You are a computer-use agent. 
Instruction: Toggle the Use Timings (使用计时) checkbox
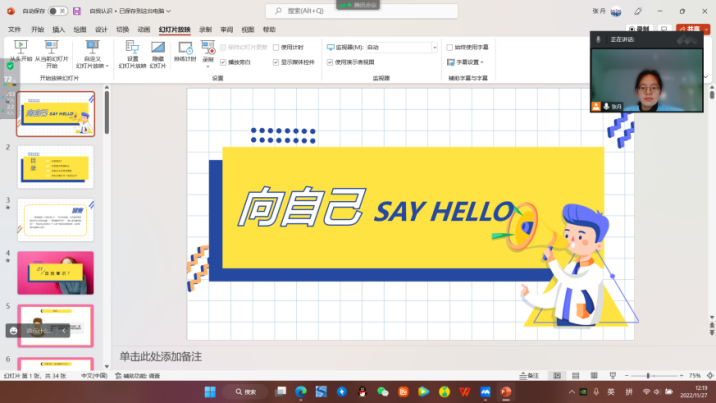pyautogui.click(x=276, y=47)
